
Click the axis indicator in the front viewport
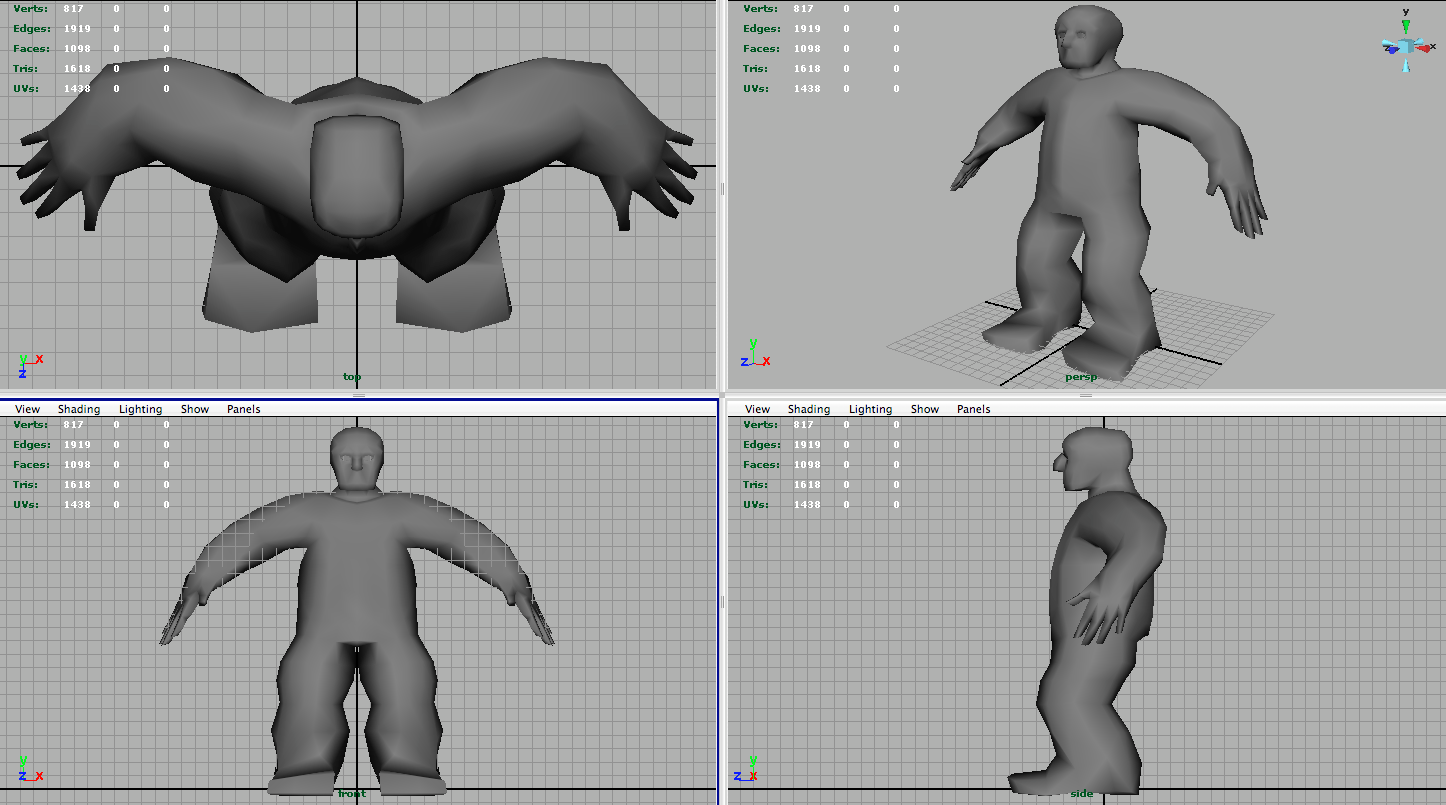coord(28,770)
